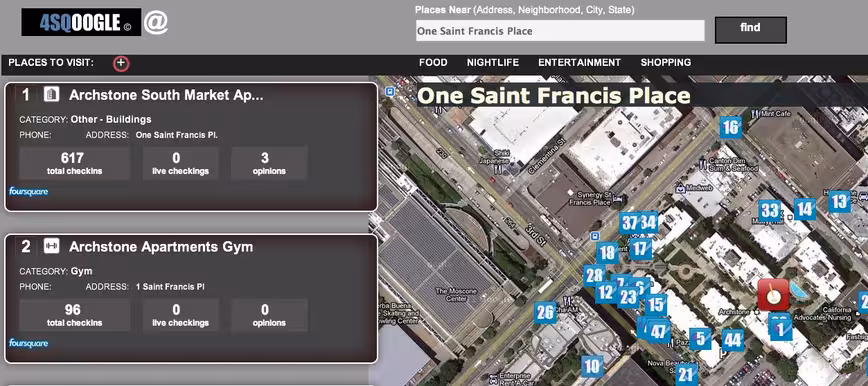Click foursquare logo under Archstone Apartments Gym
This screenshot has width=868, height=386.
tap(28, 343)
